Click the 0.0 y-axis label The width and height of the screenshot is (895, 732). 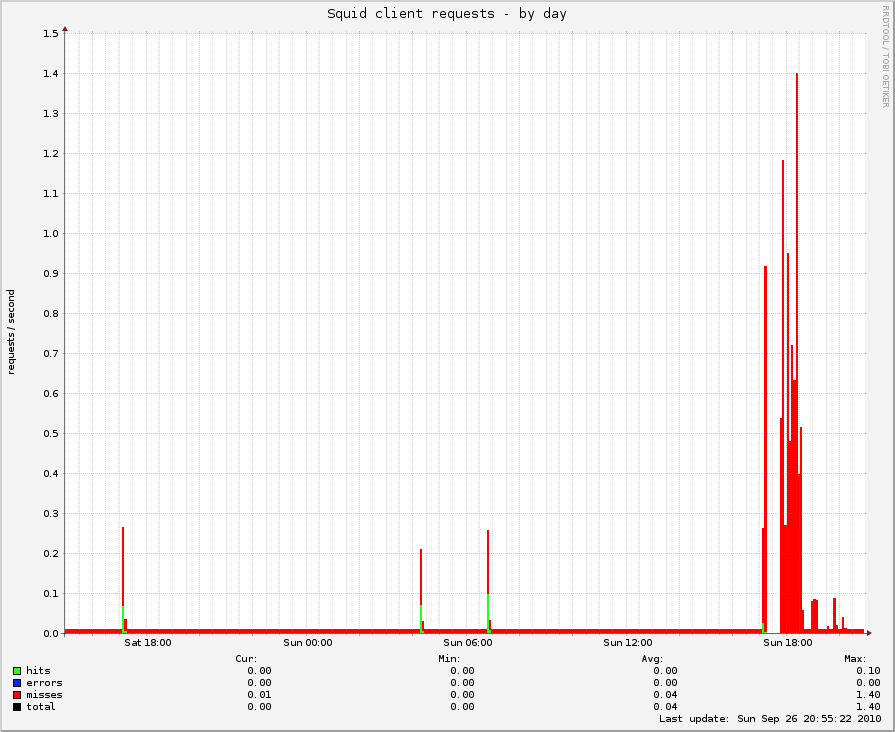point(51,633)
